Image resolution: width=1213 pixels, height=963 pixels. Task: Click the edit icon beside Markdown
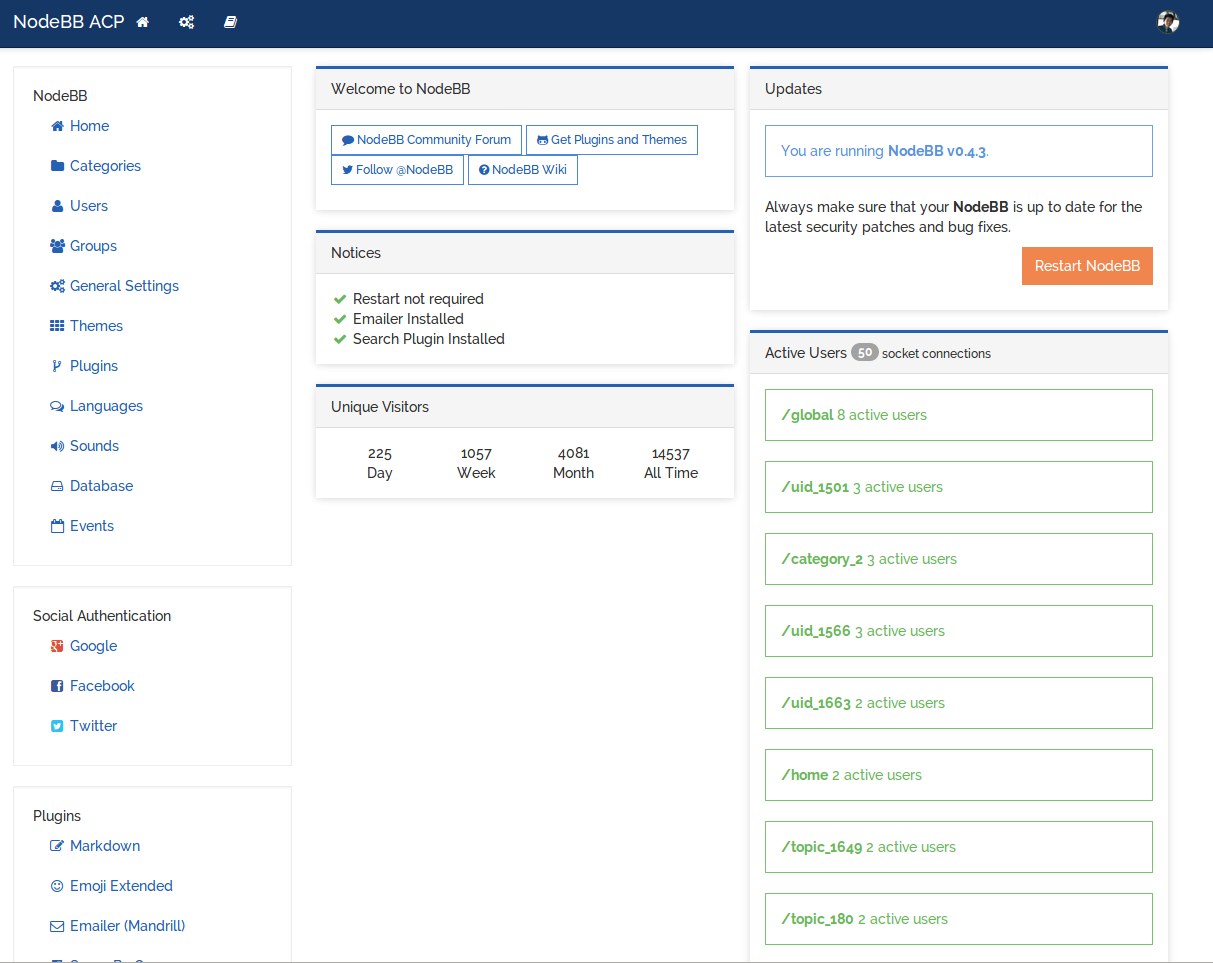pos(57,846)
